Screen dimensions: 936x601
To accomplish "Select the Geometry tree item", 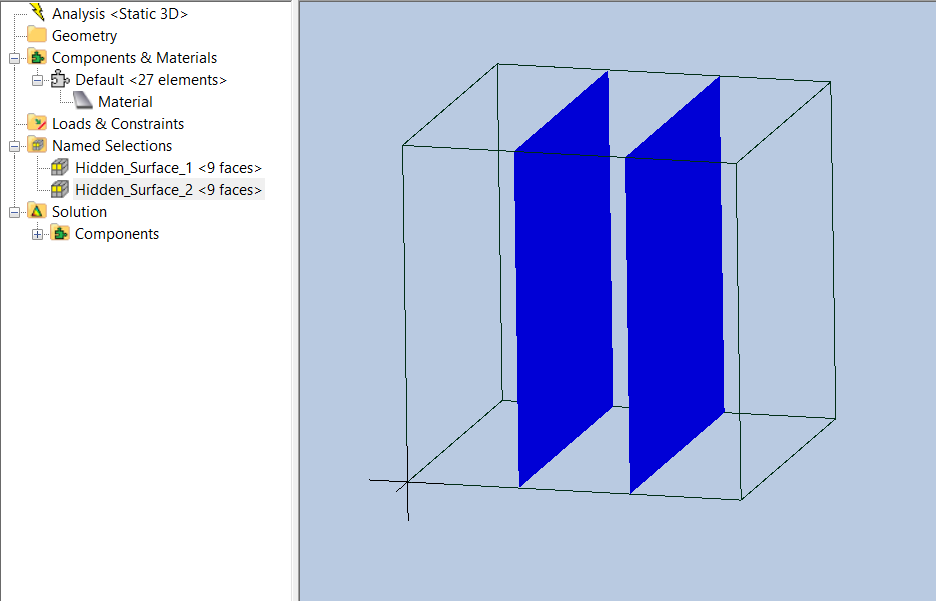I will tap(84, 35).
